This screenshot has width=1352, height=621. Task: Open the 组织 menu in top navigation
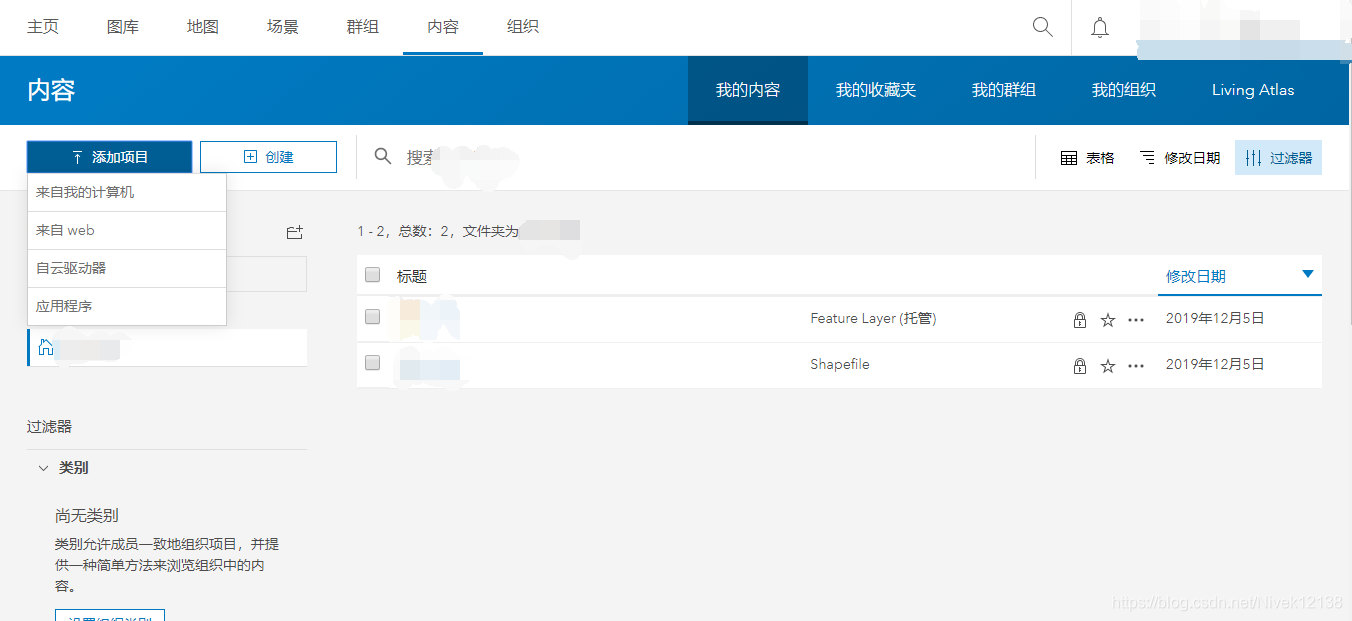click(522, 27)
